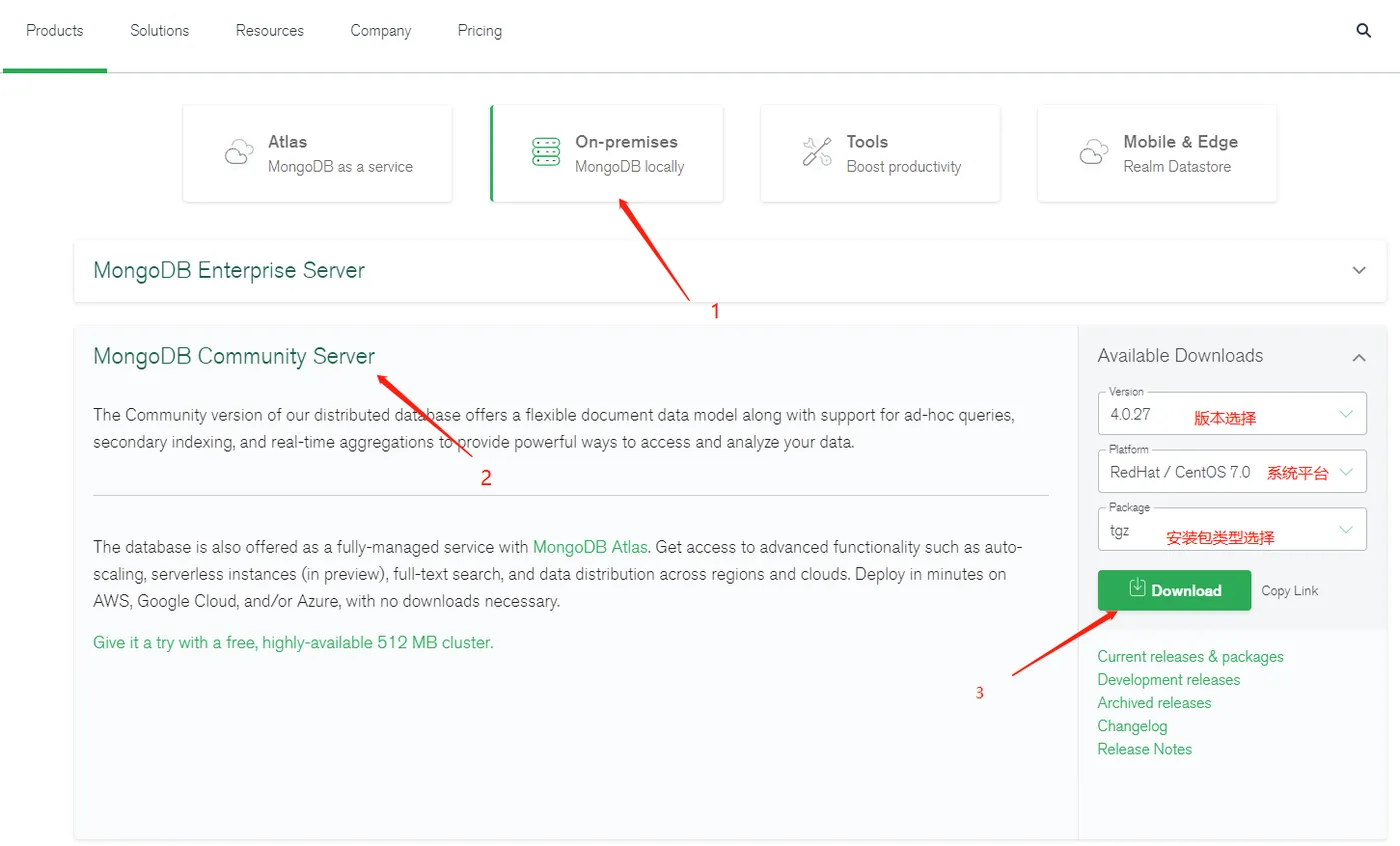Open Archived releases link
Image resolution: width=1400 pixels, height=846 pixels.
pos(1154,703)
